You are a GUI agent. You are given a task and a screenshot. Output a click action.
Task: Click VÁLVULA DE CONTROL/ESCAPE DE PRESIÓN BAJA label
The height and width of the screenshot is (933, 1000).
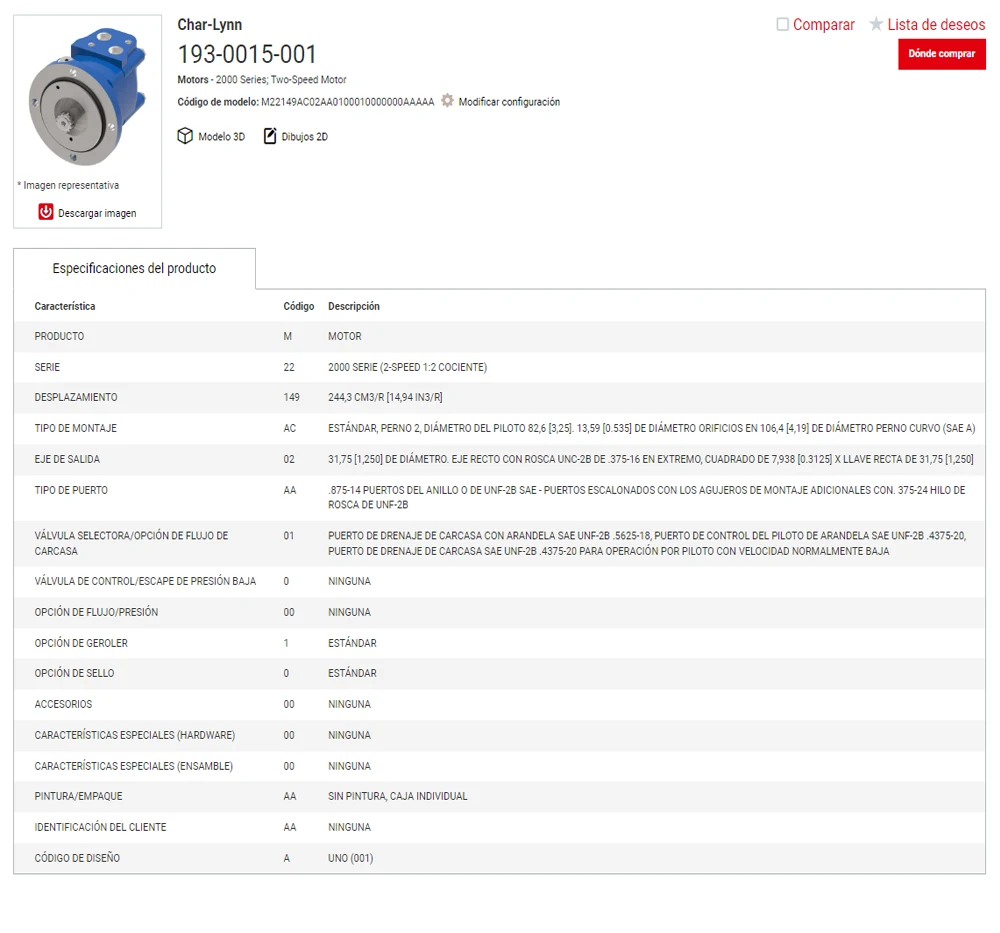coord(145,582)
